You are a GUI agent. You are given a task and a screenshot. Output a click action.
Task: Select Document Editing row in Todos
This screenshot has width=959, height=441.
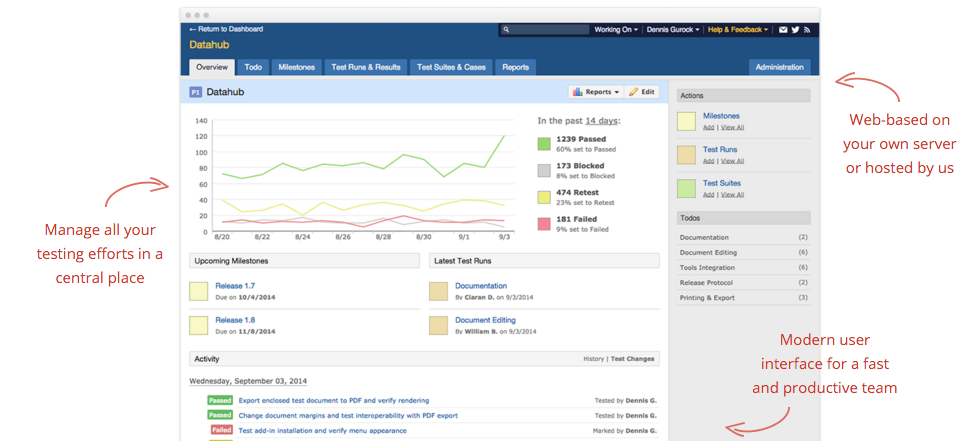pos(744,253)
